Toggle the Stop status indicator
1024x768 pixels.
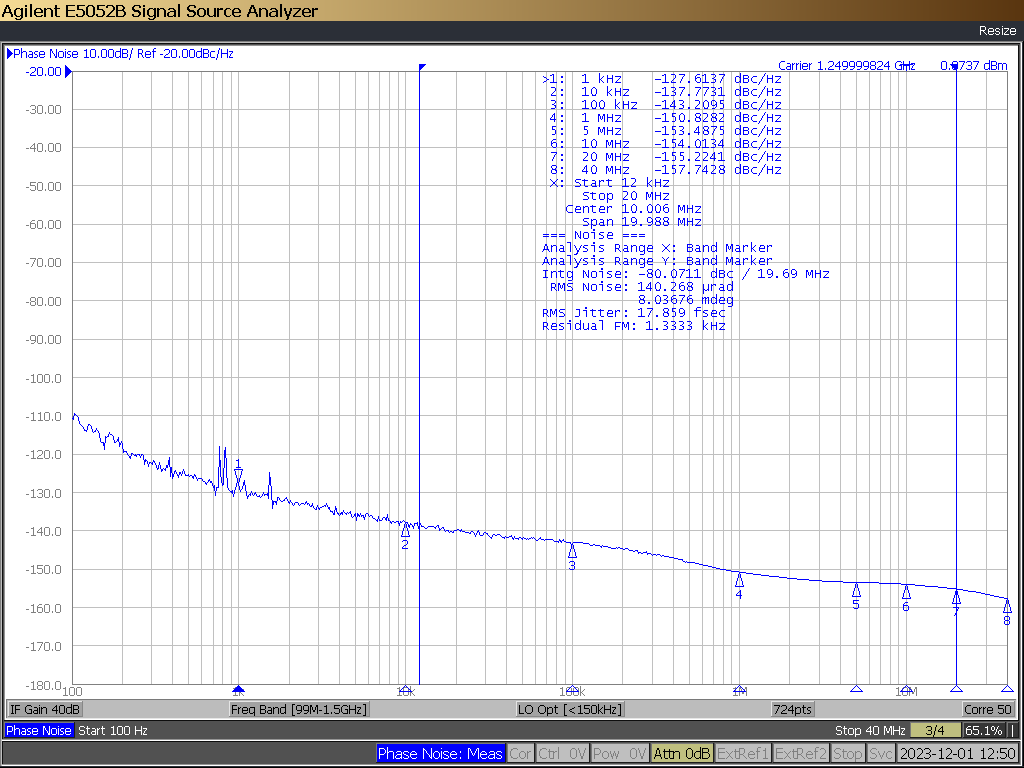pyautogui.click(x=848, y=754)
